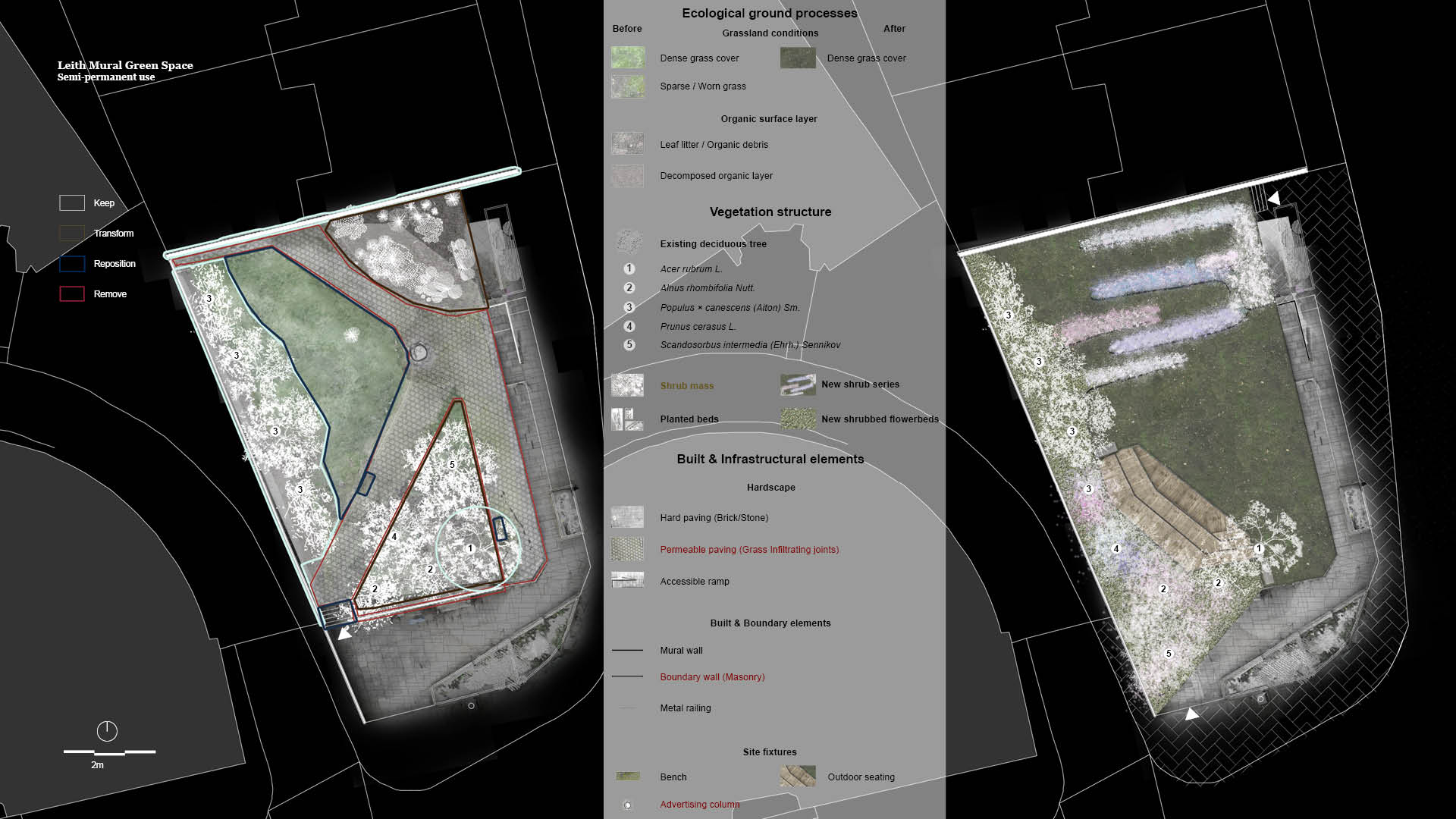Click the Boundary wall (Masonry) line symbol
This screenshot has height=819, width=1456.
627,676
